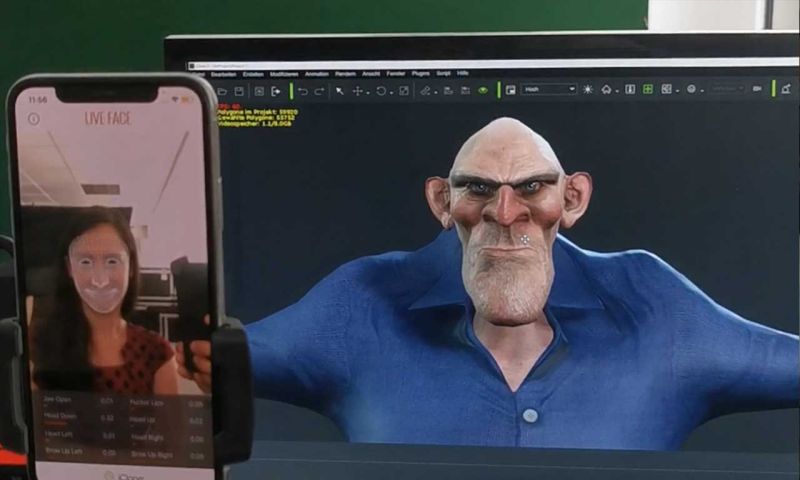Open the Rendern menu
Viewport: 800px width, 480px height.
pos(345,74)
